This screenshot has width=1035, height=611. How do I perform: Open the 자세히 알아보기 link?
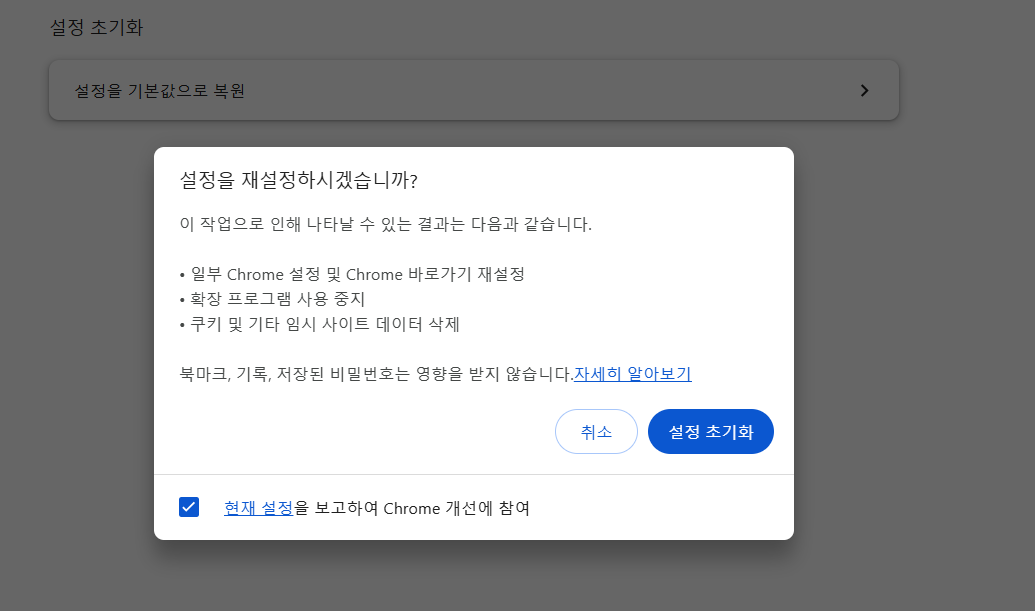632,374
